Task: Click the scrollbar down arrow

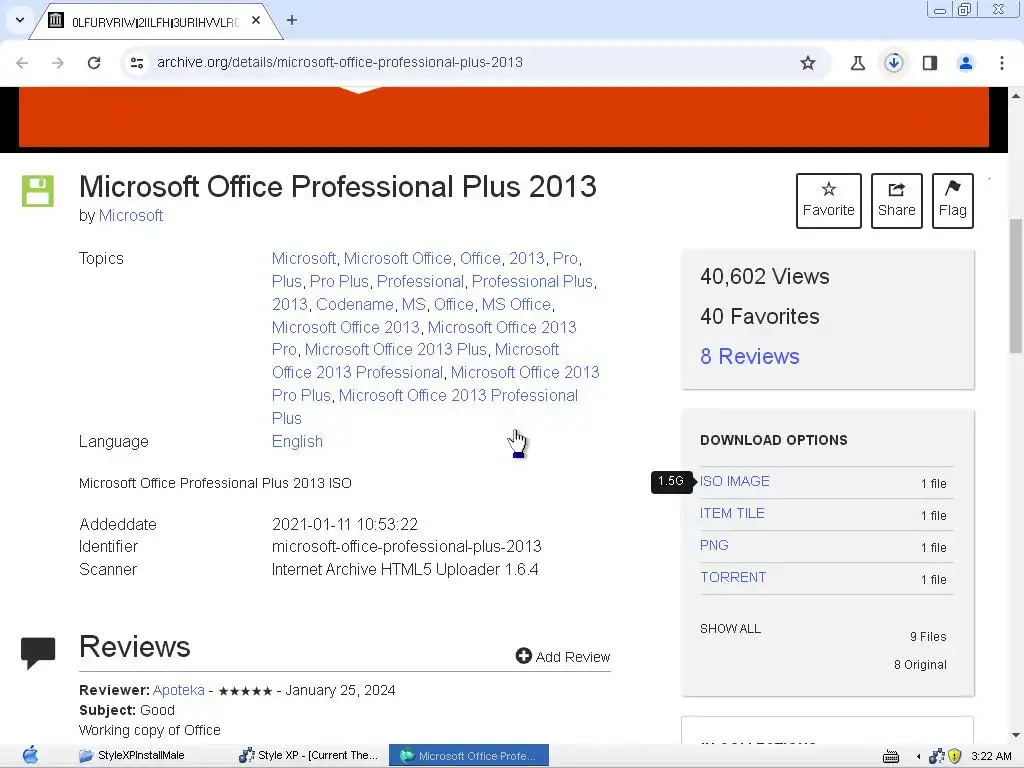Action: (x=1016, y=735)
